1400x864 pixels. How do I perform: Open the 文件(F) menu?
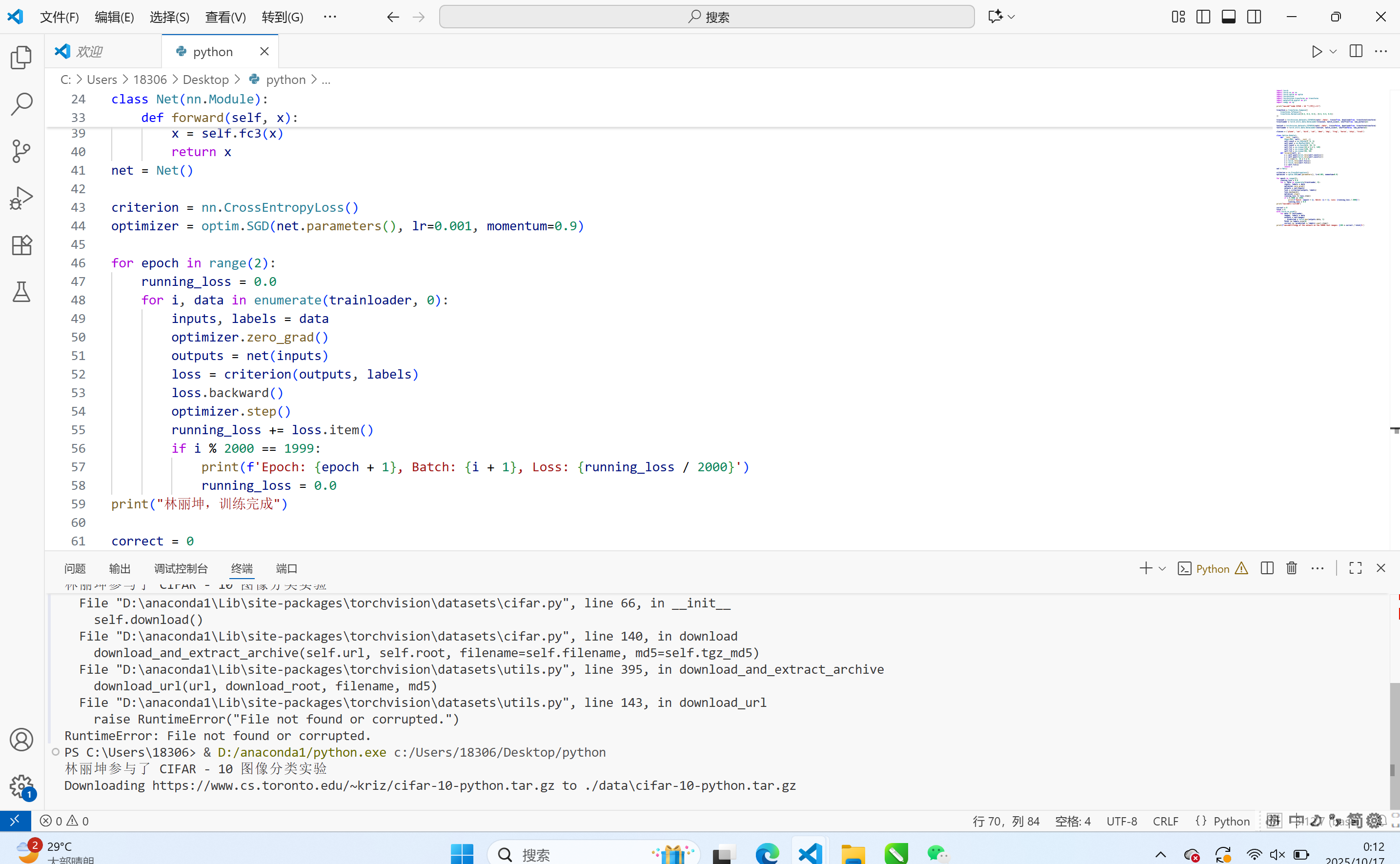click(x=59, y=17)
